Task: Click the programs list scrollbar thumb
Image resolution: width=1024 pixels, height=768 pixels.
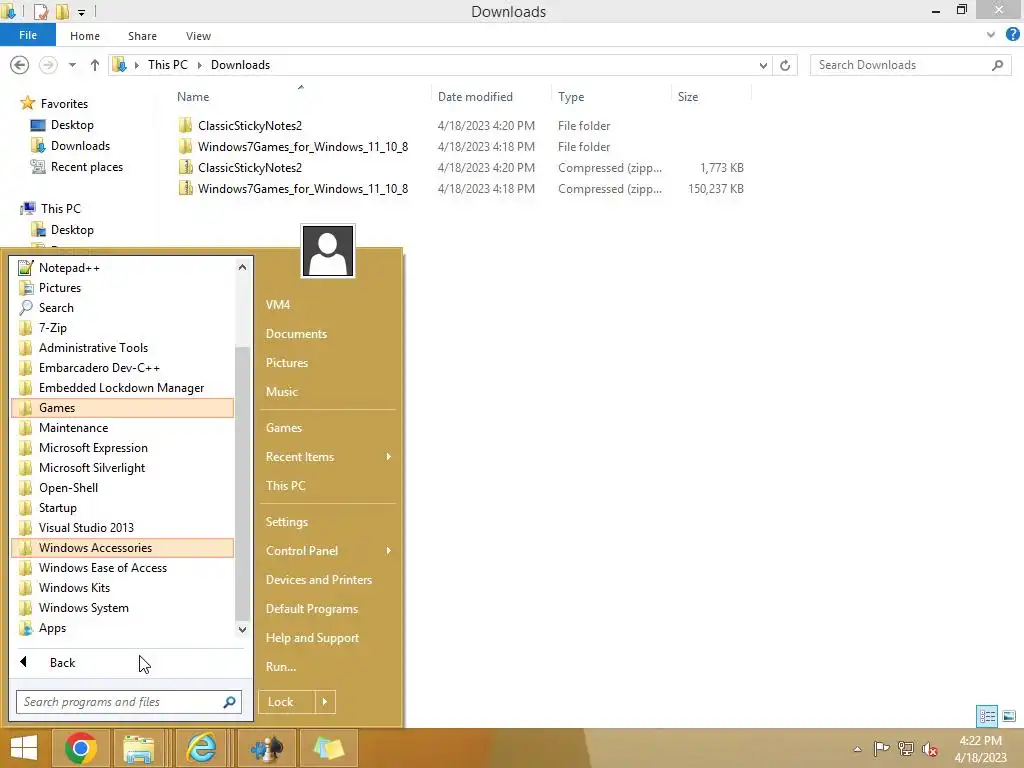Action: pyautogui.click(x=242, y=483)
